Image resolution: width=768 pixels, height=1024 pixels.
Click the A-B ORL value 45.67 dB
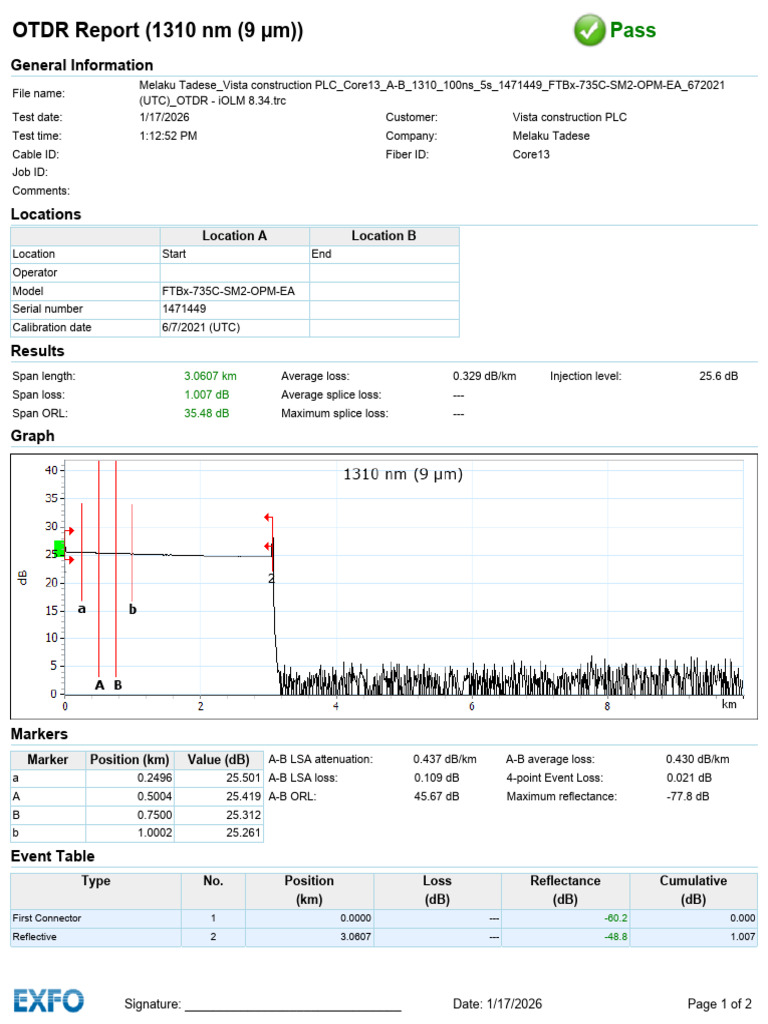coord(436,796)
